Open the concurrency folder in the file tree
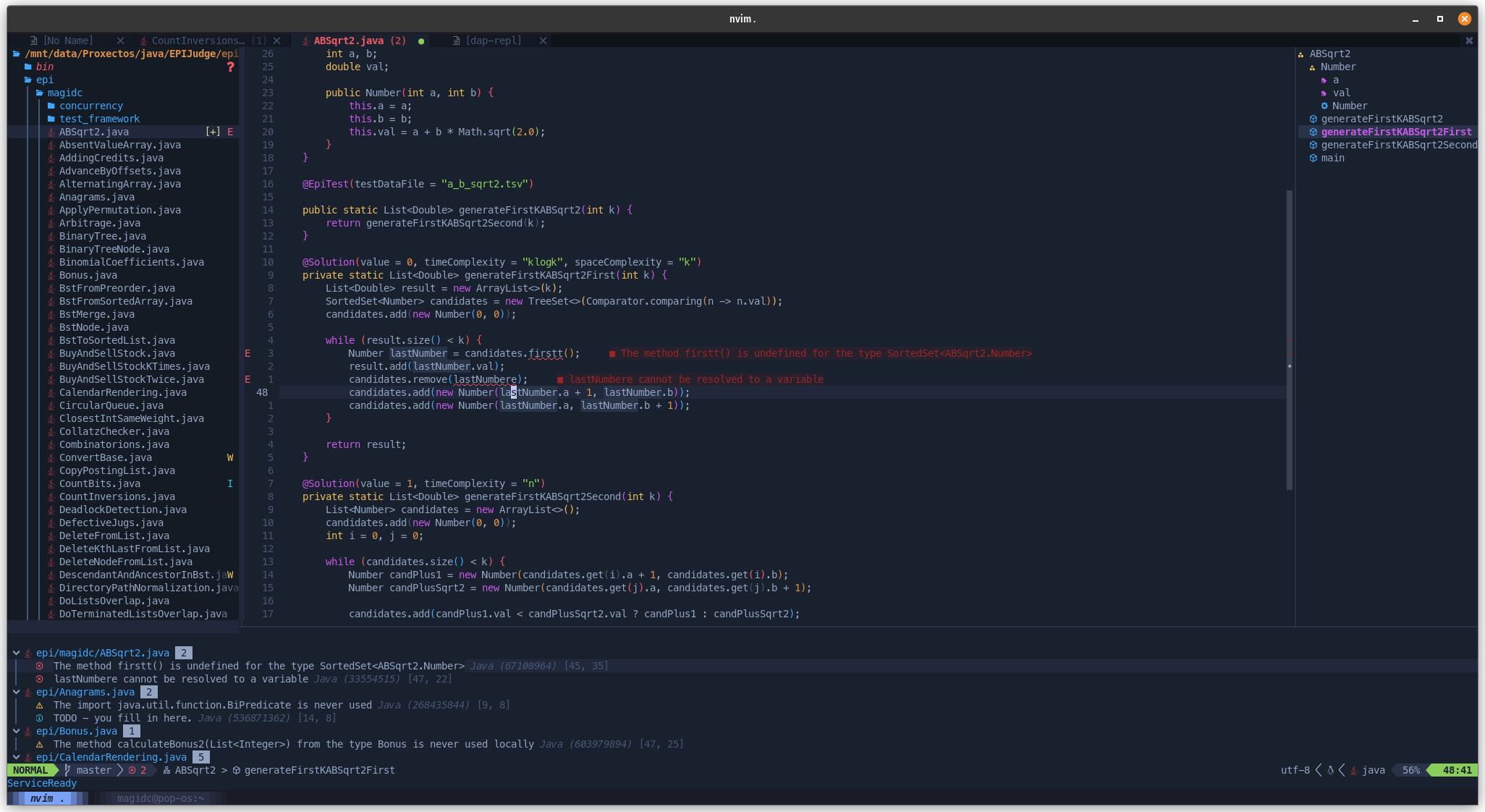The height and width of the screenshot is (812, 1485). 90,106
